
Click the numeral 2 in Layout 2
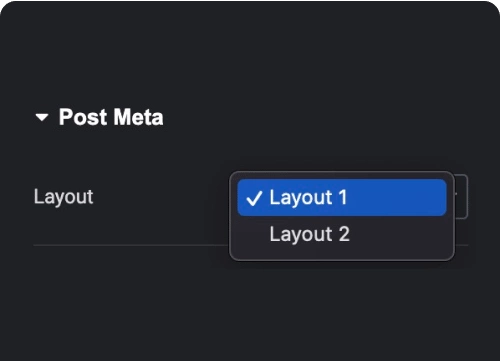click(x=344, y=234)
